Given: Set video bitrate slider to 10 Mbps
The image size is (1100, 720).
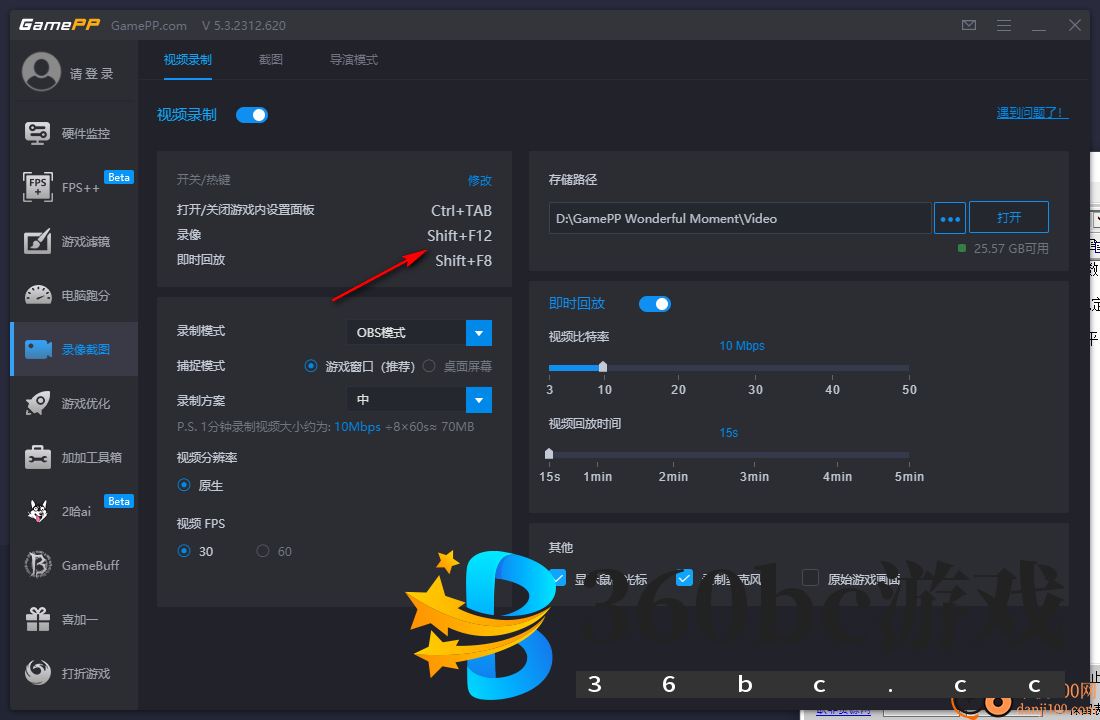Looking at the screenshot, I should point(602,367).
